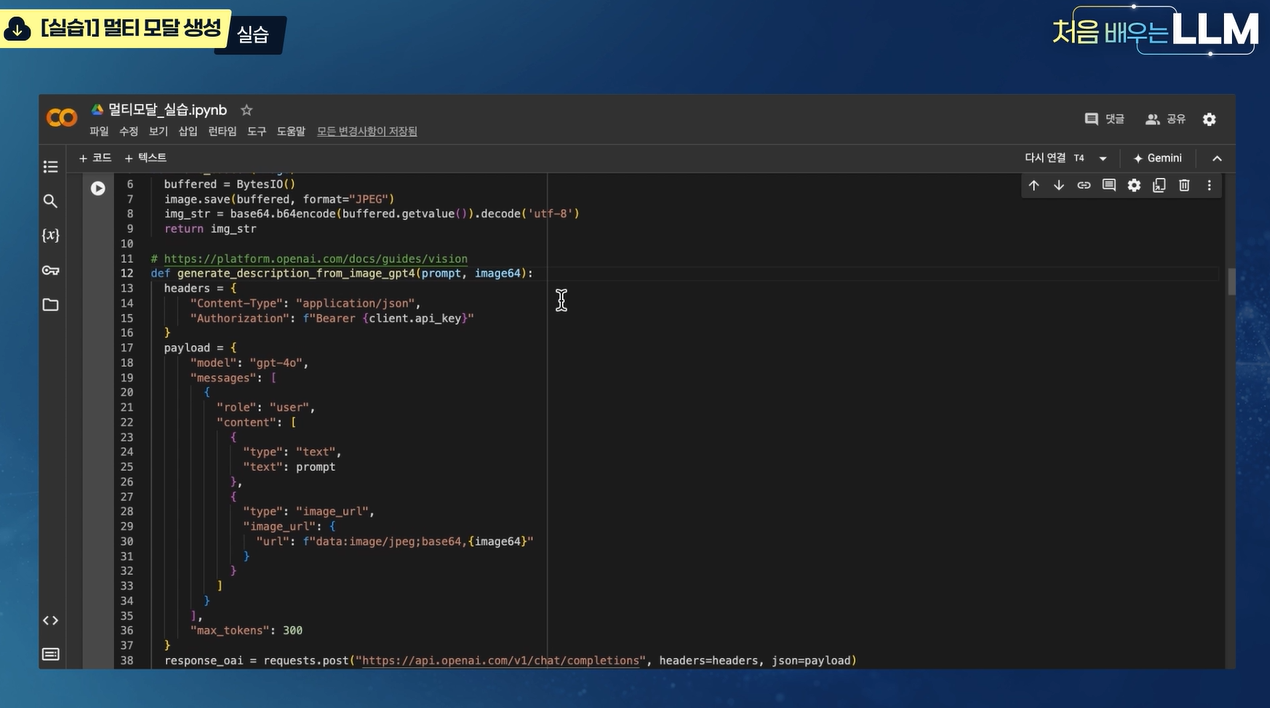Open the 도움말 menu
The image size is (1270, 708).
coord(291,131)
